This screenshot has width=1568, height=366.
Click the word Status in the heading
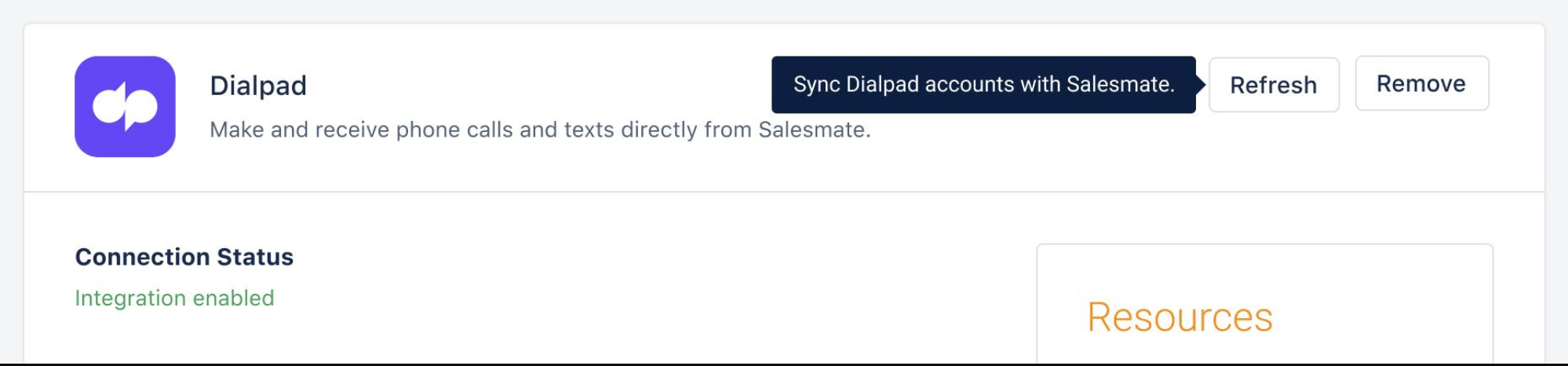(x=255, y=257)
